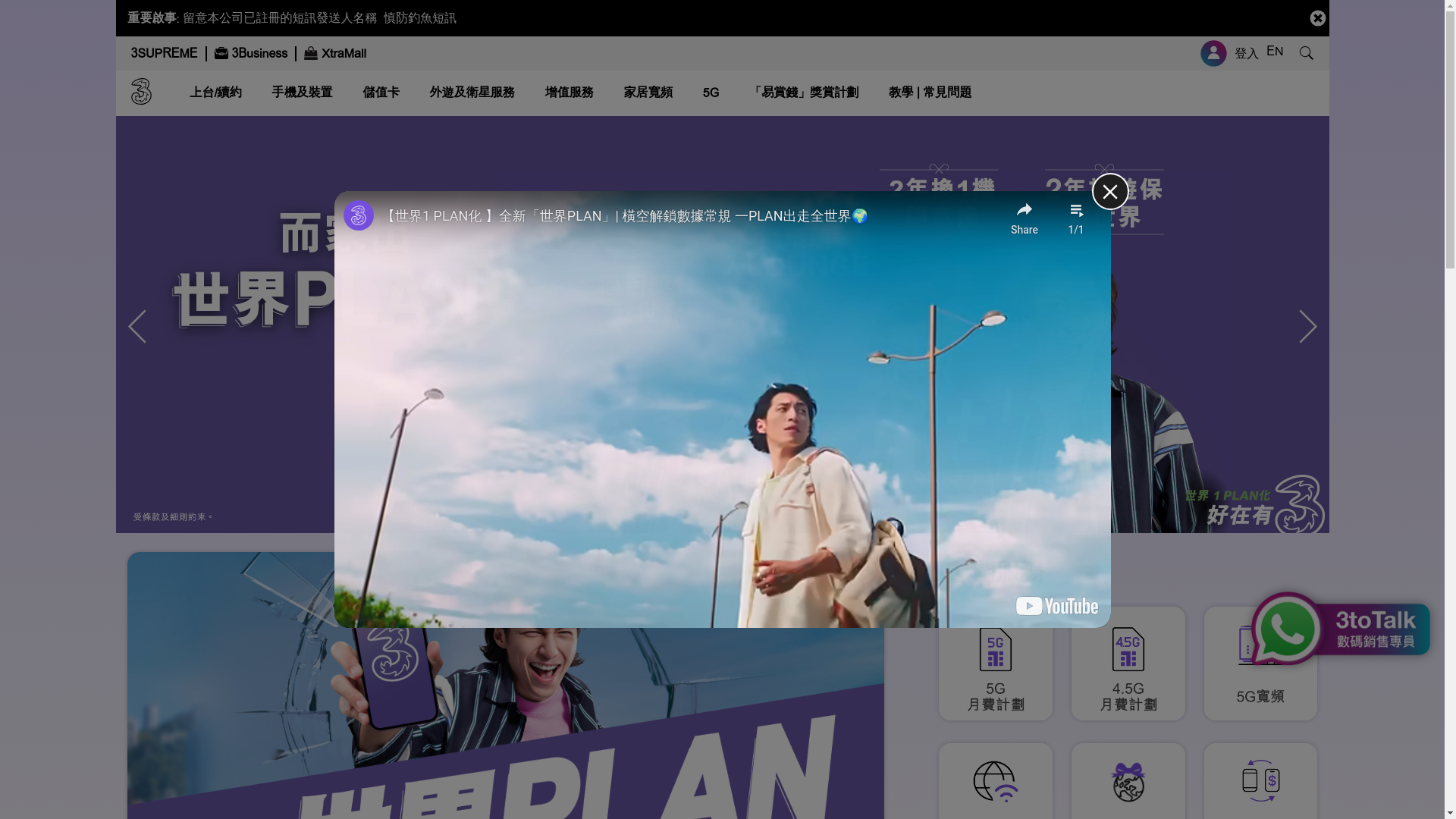Screen dimensions: 1456x819
Task: Open the 儲值卡 menu
Action: 381,93
